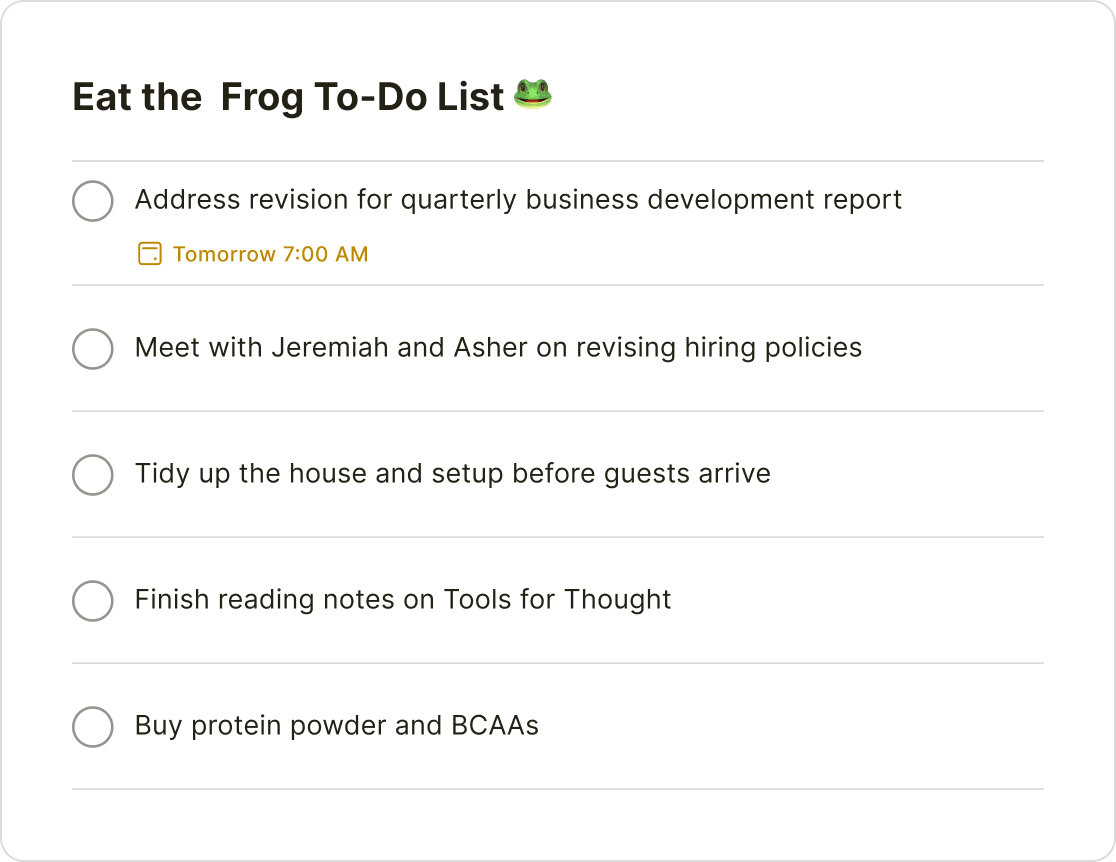Mark the Jeremiah and Asher meeting as complete
The height and width of the screenshot is (862, 1116).
click(92, 349)
